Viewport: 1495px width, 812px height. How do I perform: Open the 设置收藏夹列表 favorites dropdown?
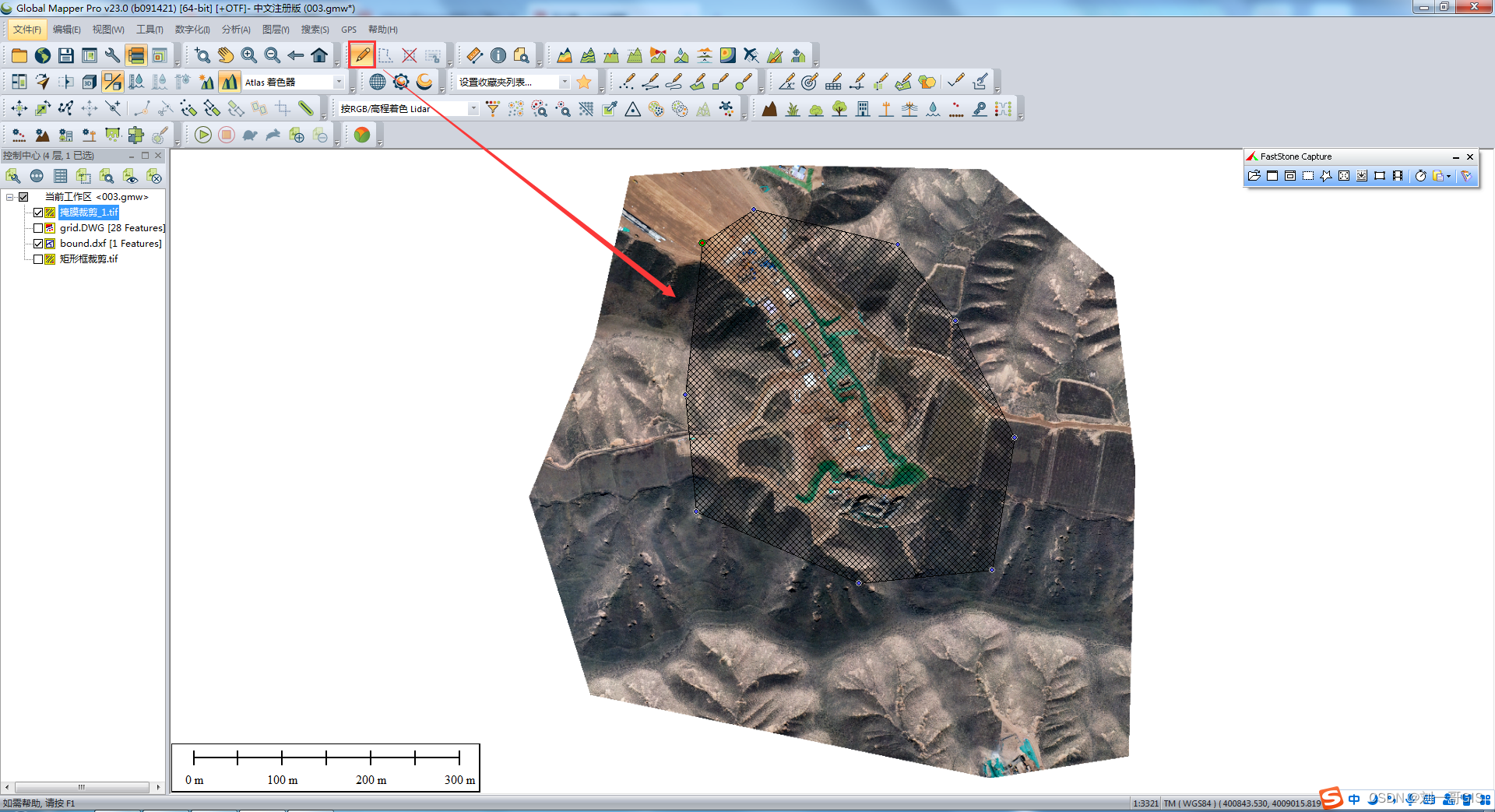pos(565,82)
